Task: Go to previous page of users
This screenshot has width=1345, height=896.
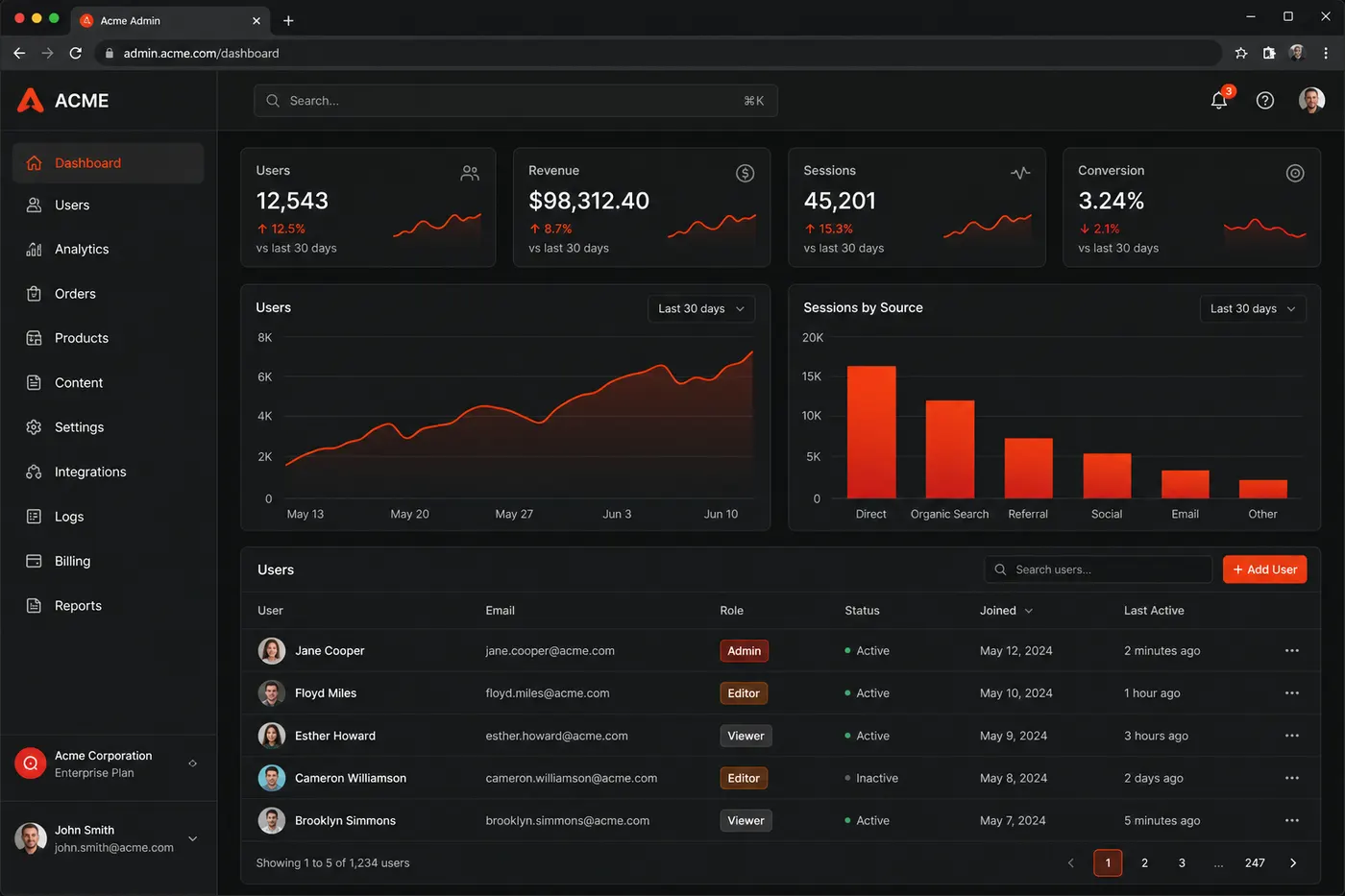Action: pos(1071,863)
